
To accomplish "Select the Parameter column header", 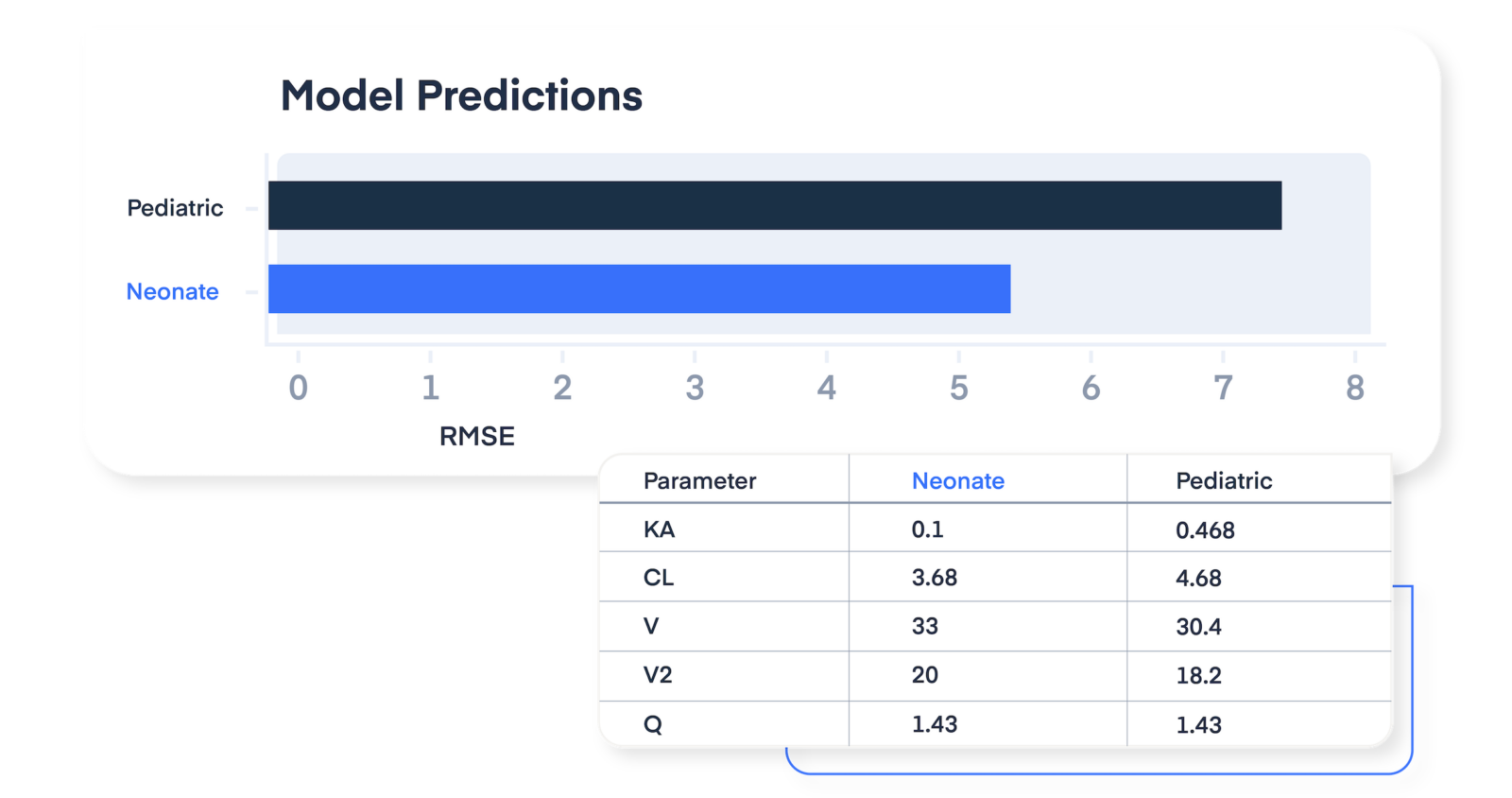I will pyautogui.click(x=699, y=480).
